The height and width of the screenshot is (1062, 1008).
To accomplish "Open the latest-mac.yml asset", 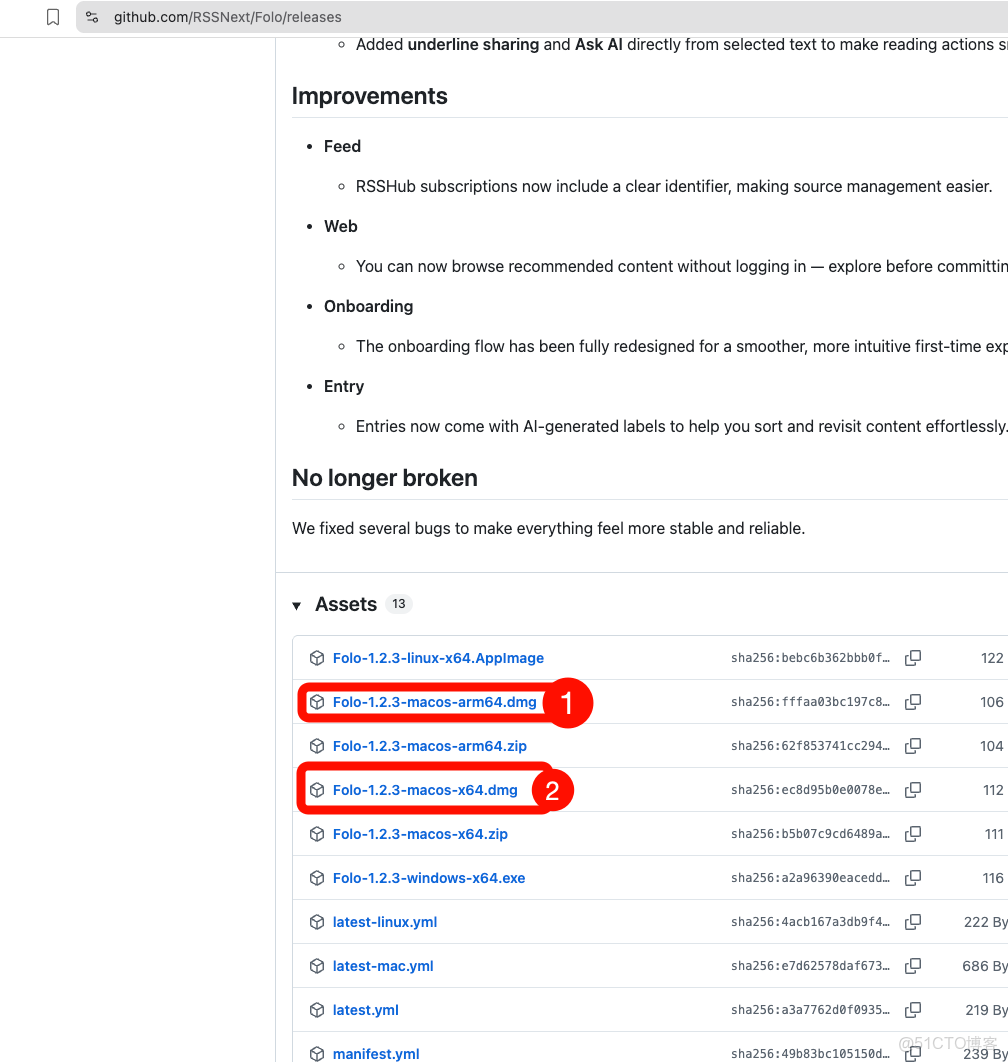I will pos(383,966).
